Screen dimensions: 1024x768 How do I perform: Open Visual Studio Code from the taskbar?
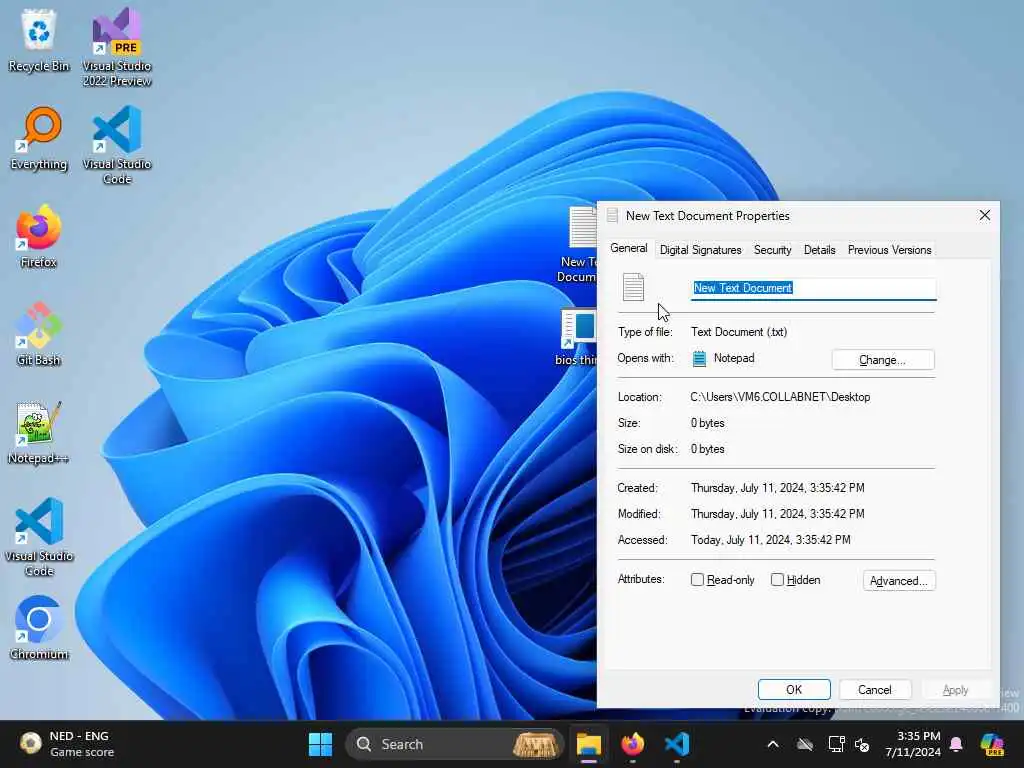tap(677, 744)
